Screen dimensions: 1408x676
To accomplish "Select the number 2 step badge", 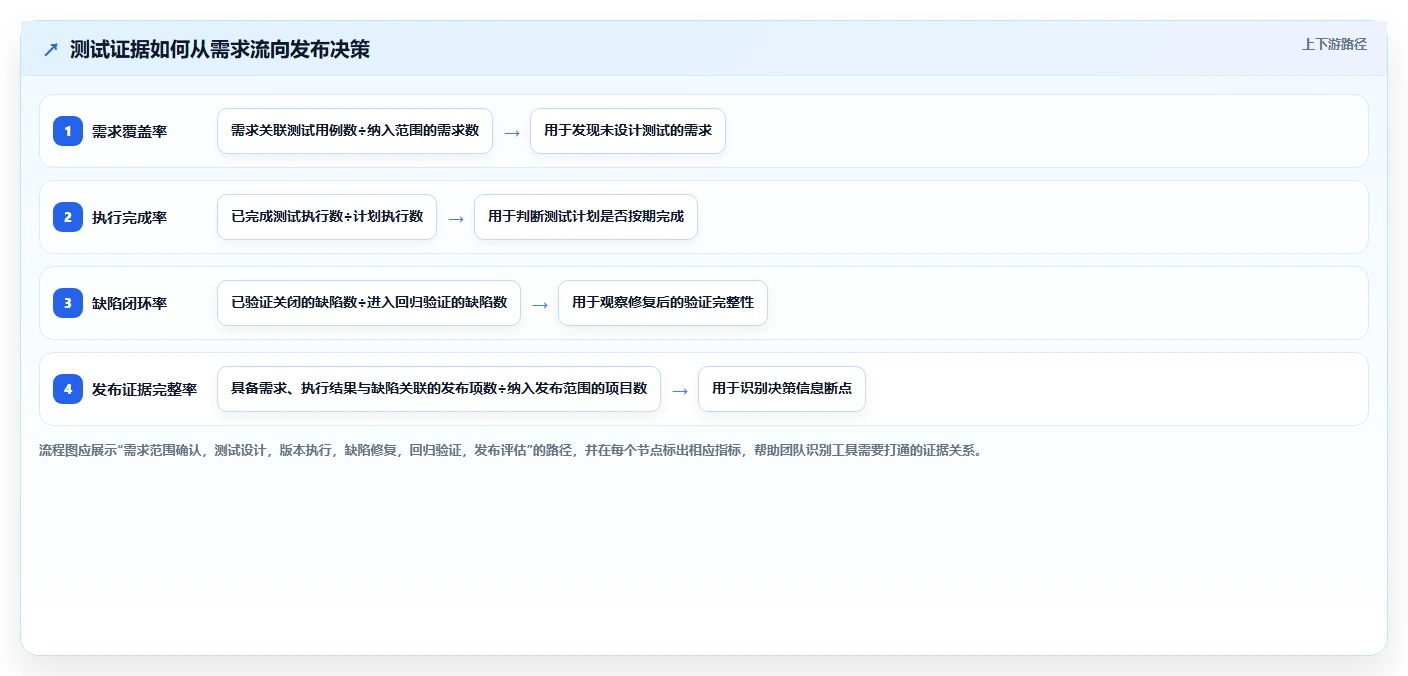I will (x=68, y=217).
